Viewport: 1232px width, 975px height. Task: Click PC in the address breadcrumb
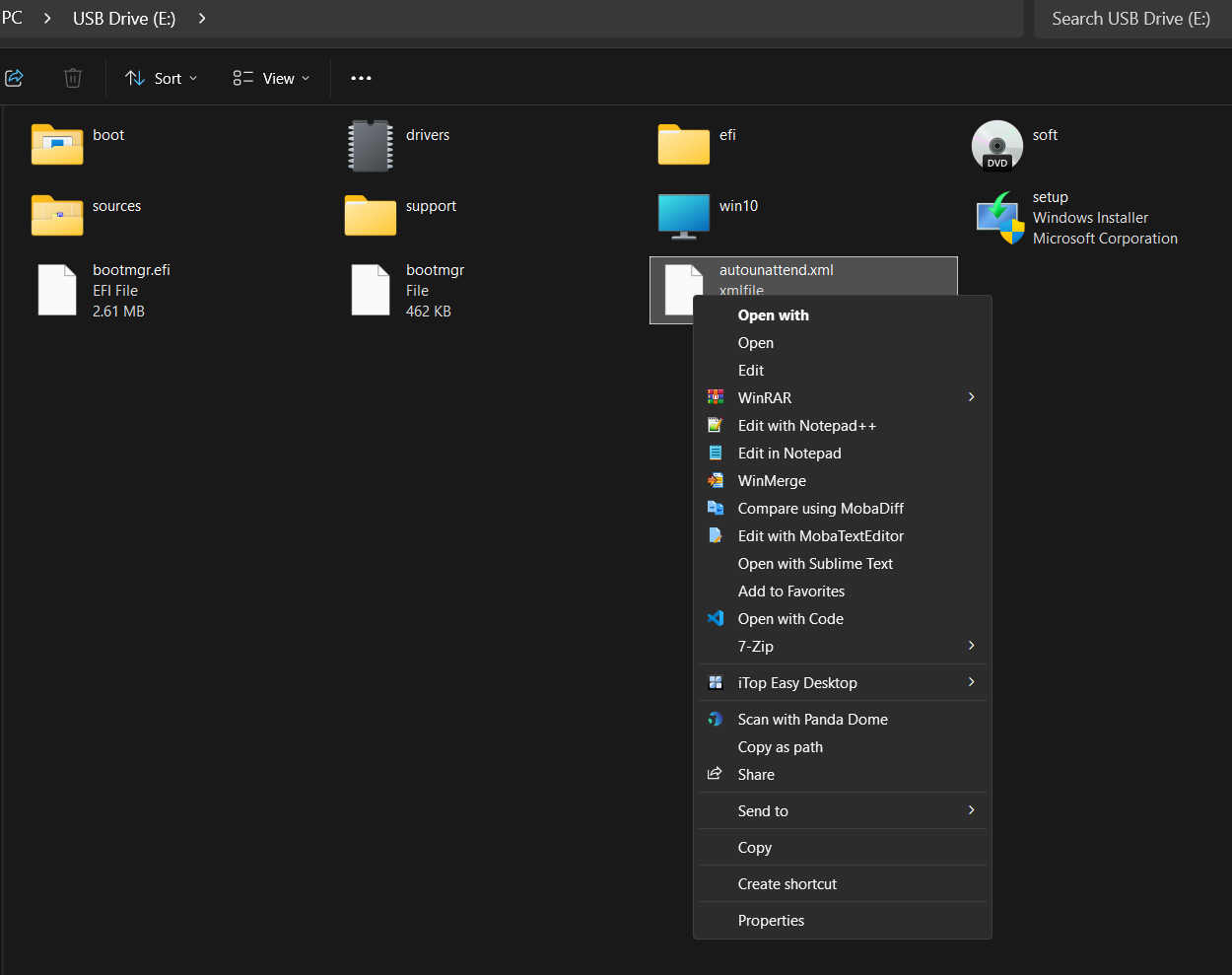(x=12, y=18)
